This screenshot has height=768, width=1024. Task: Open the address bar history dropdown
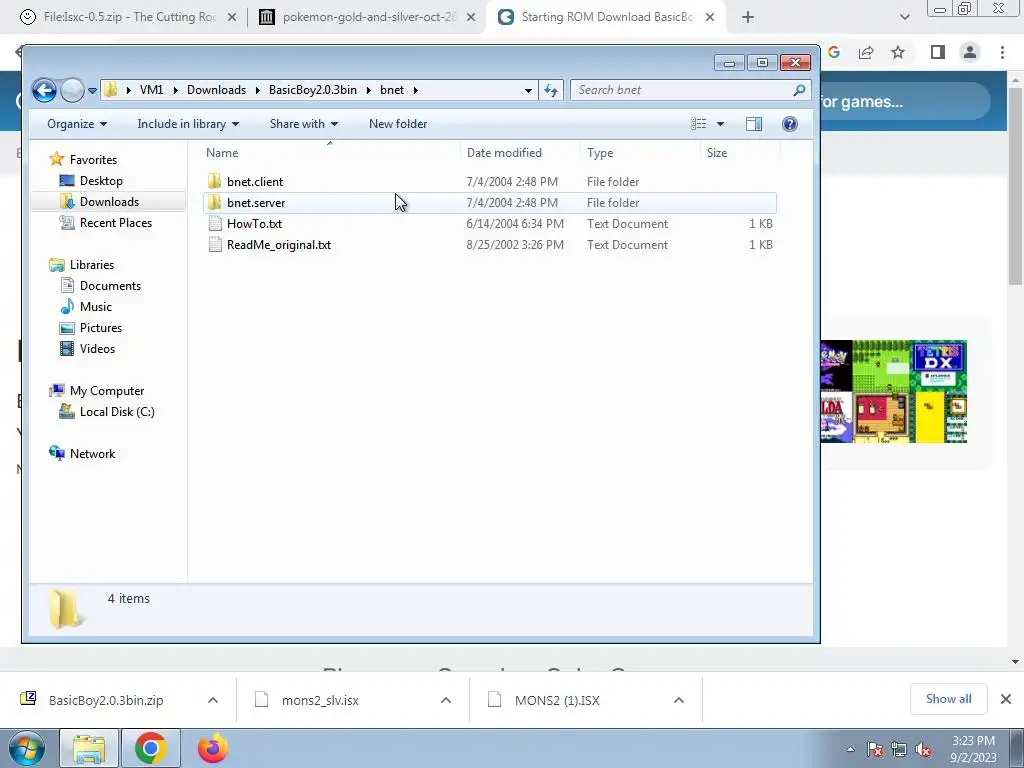click(528, 90)
